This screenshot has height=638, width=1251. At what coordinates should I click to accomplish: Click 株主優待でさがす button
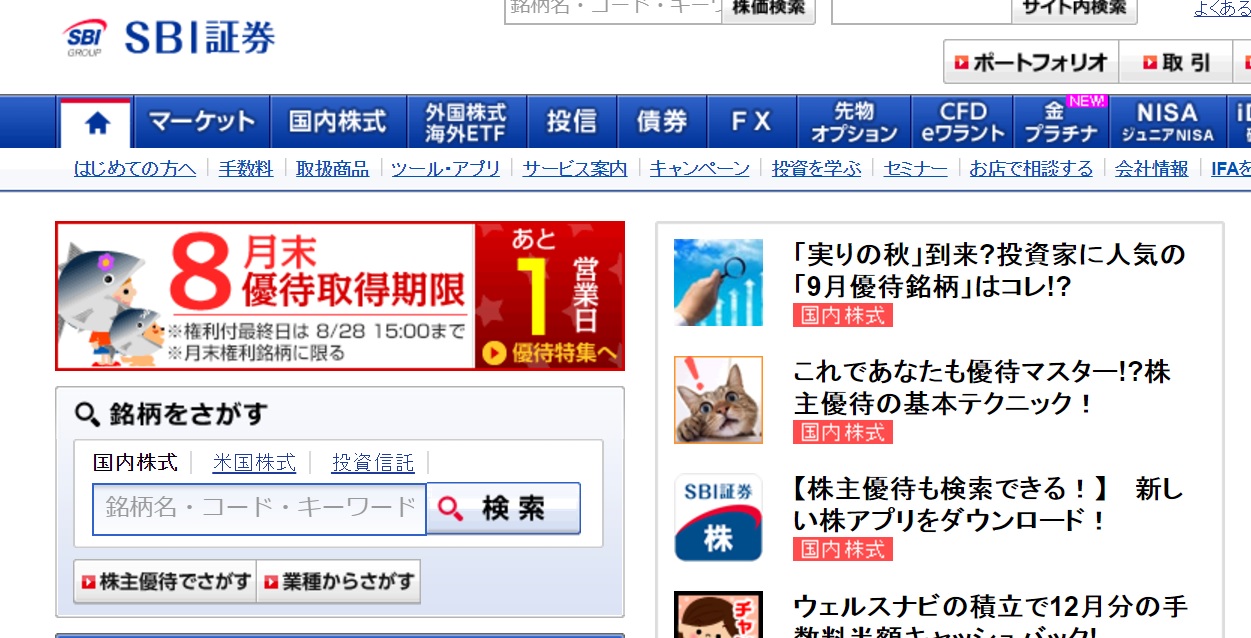(165, 581)
